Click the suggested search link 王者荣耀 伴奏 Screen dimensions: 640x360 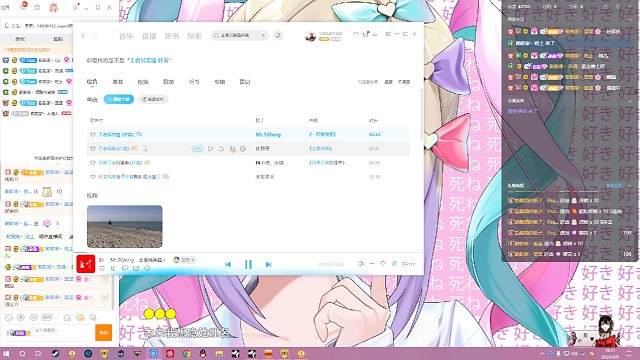150,60
